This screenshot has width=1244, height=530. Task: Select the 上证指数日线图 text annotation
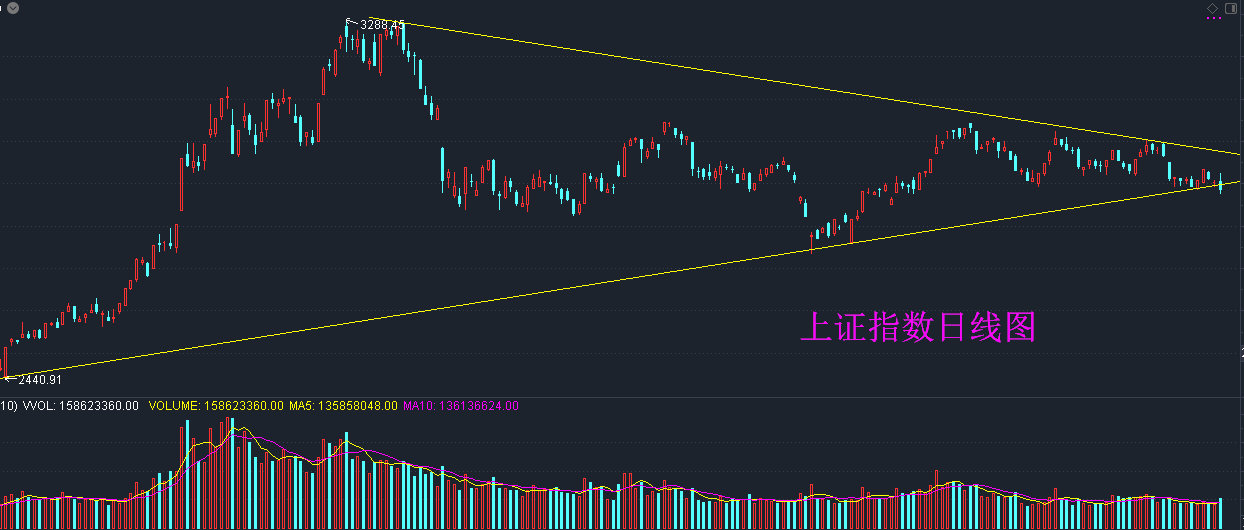tap(919, 327)
